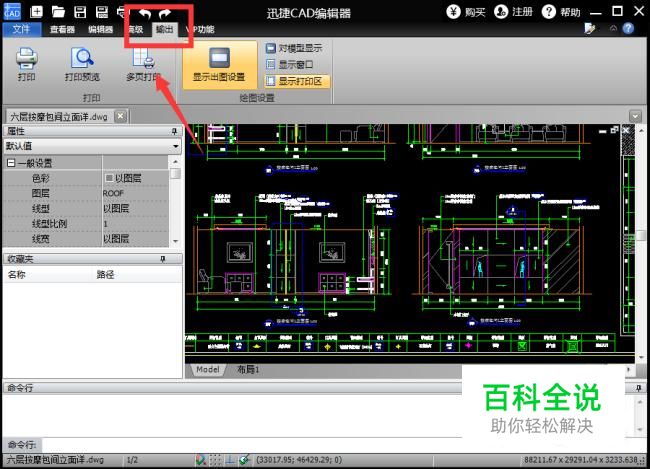
Task: Pin the 命令行 panel
Action: (x=638, y=388)
